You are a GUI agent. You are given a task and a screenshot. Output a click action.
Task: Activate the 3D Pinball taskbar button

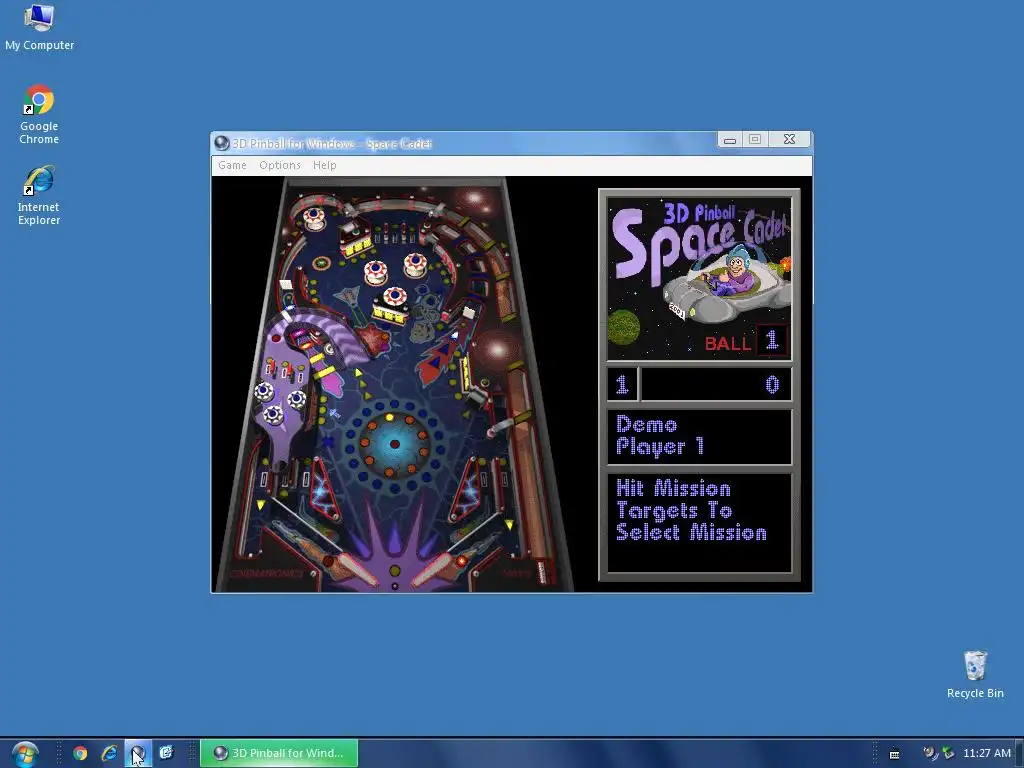(x=279, y=753)
